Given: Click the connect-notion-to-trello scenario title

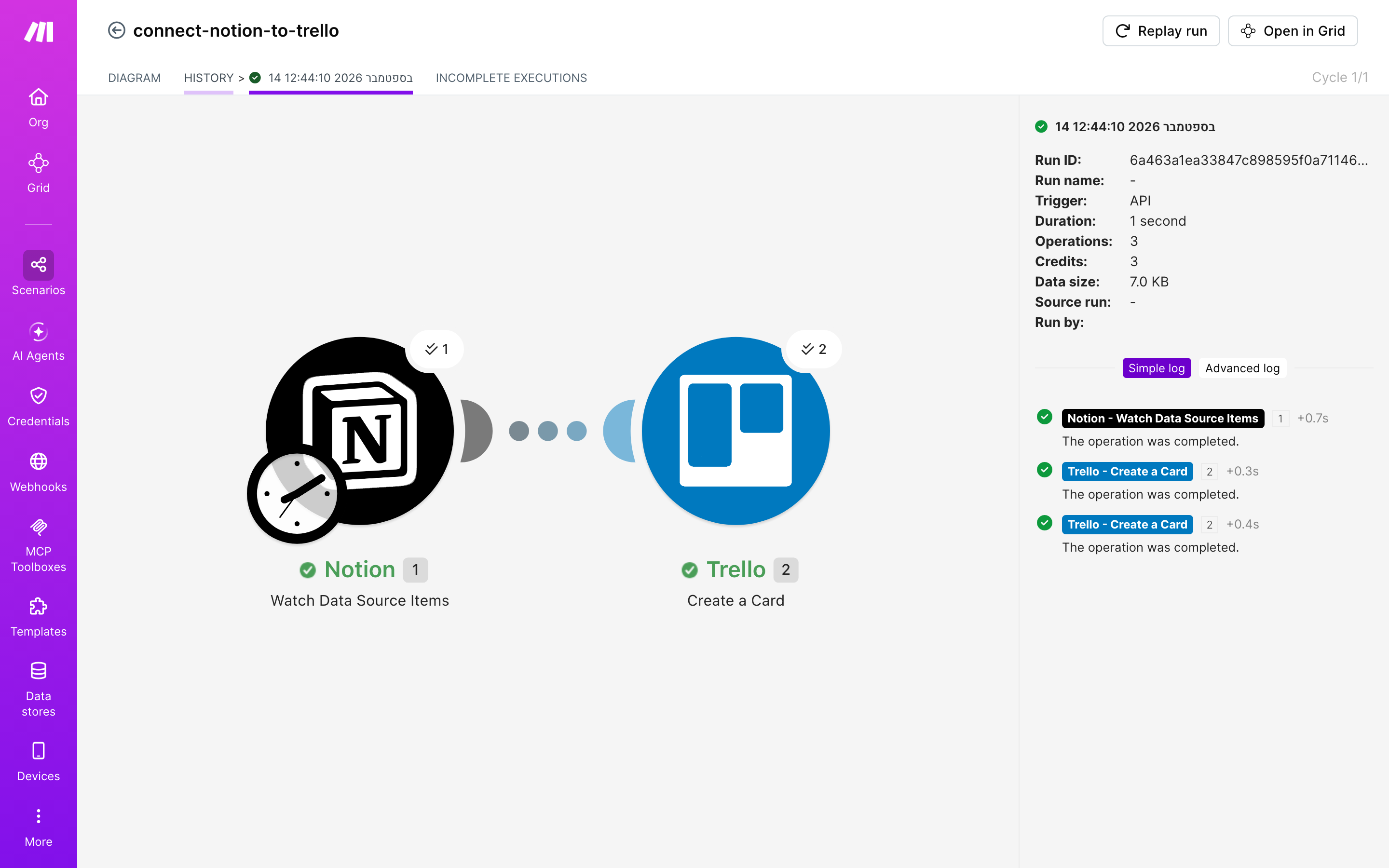Looking at the screenshot, I should click(236, 30).
